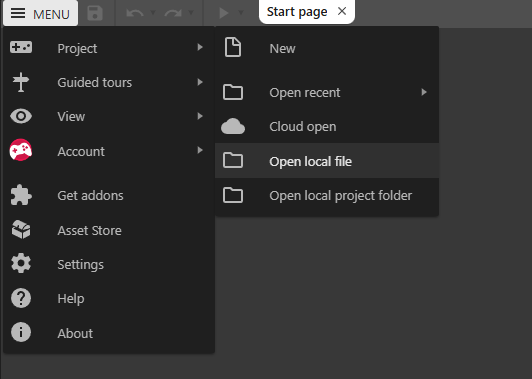Screen dimensions: 532x379
Task: Click the signpost icon beside Guided tours
Action: (21, 82)
